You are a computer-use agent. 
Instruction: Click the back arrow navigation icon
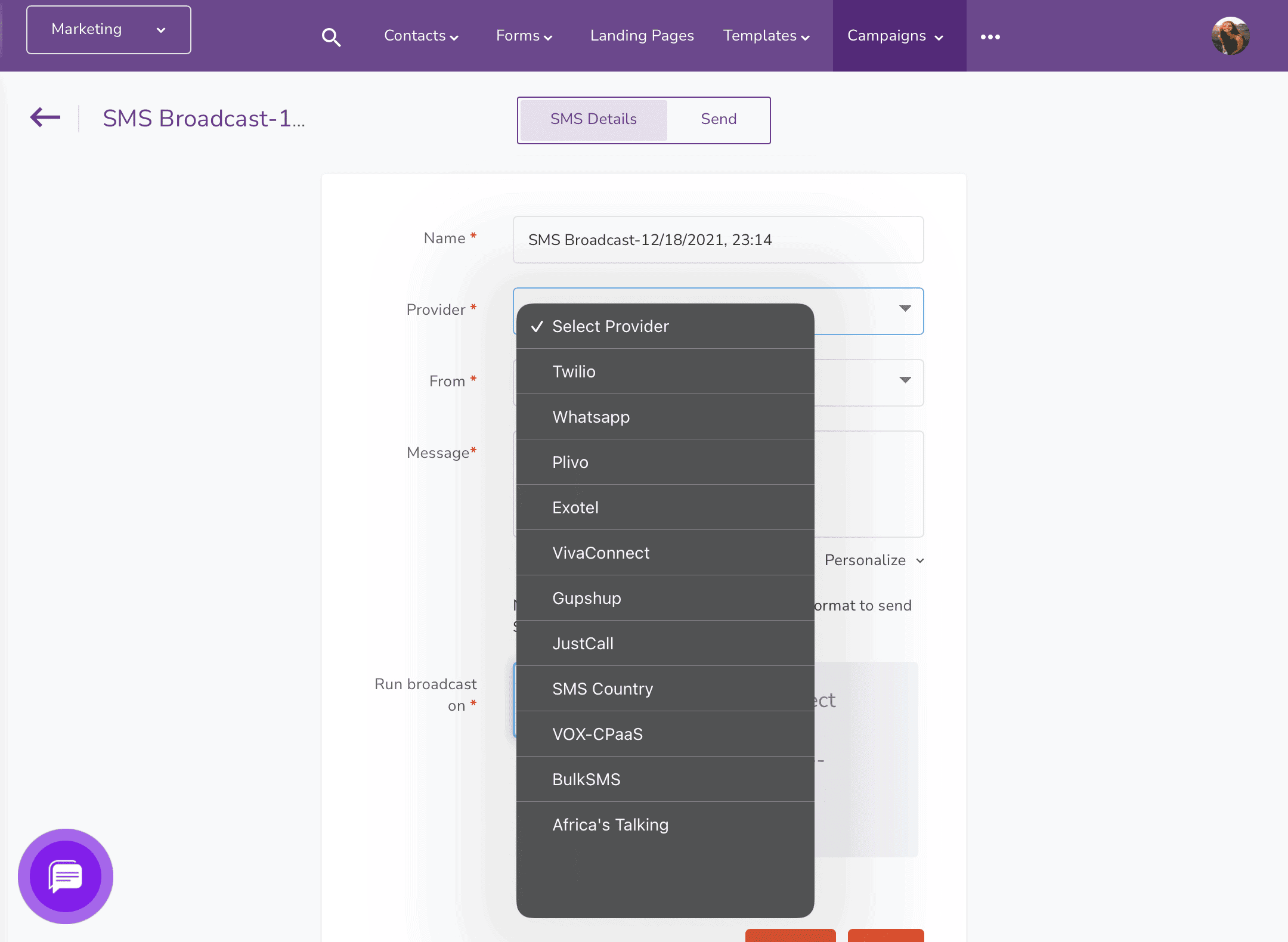coord(44,118)
